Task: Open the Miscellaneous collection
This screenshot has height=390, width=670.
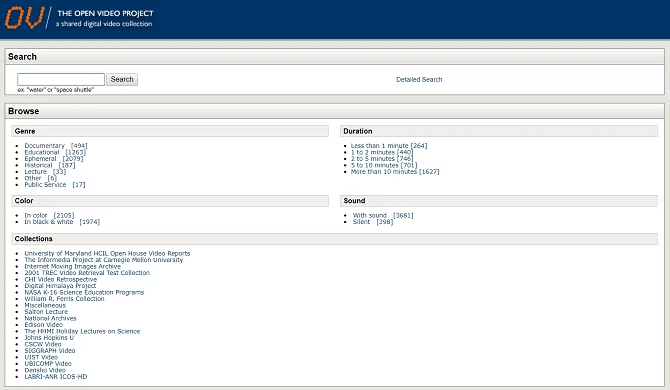Action: click(x=45, y=305)
